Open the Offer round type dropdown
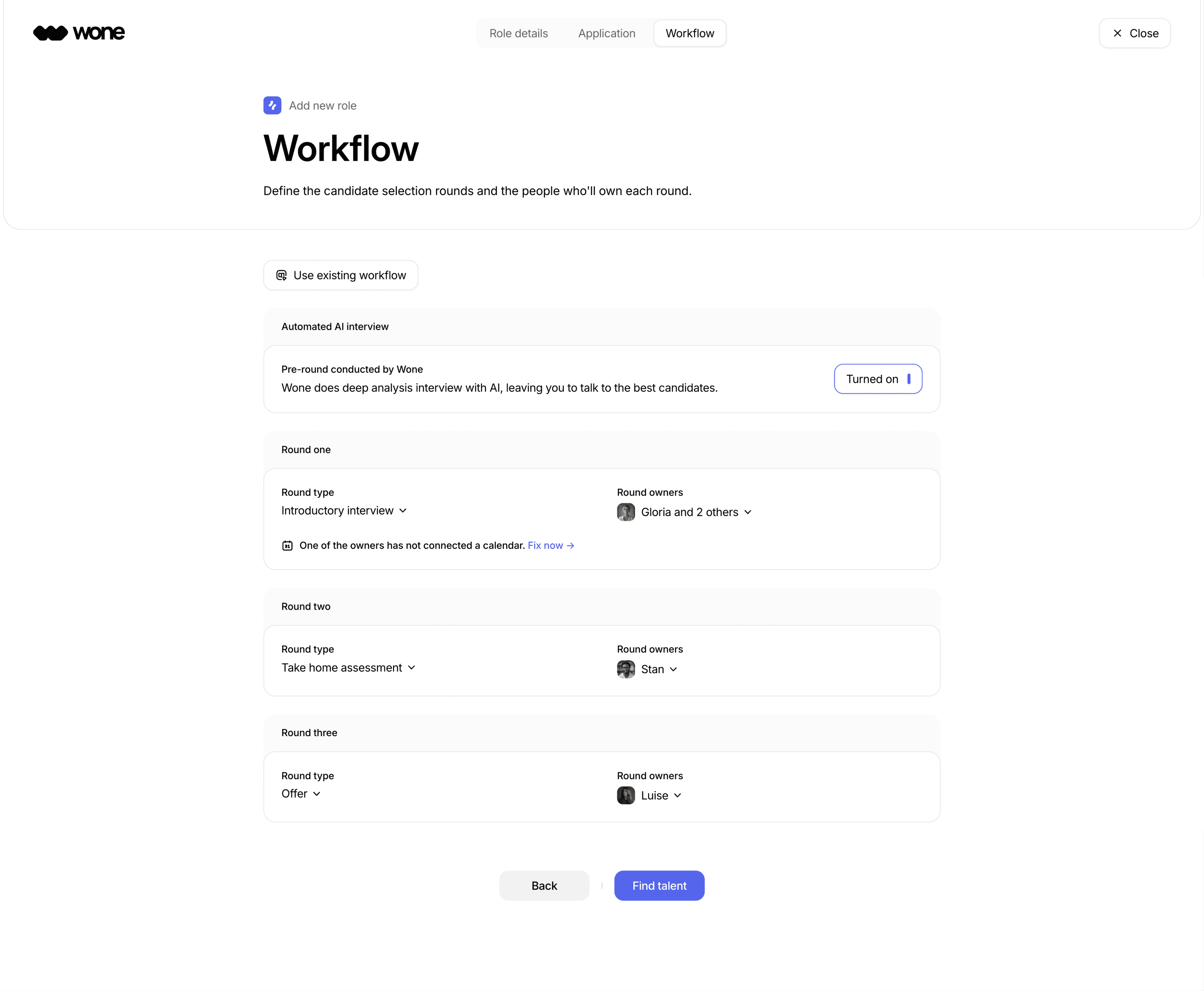1204x991 pixels. point(301,794)
